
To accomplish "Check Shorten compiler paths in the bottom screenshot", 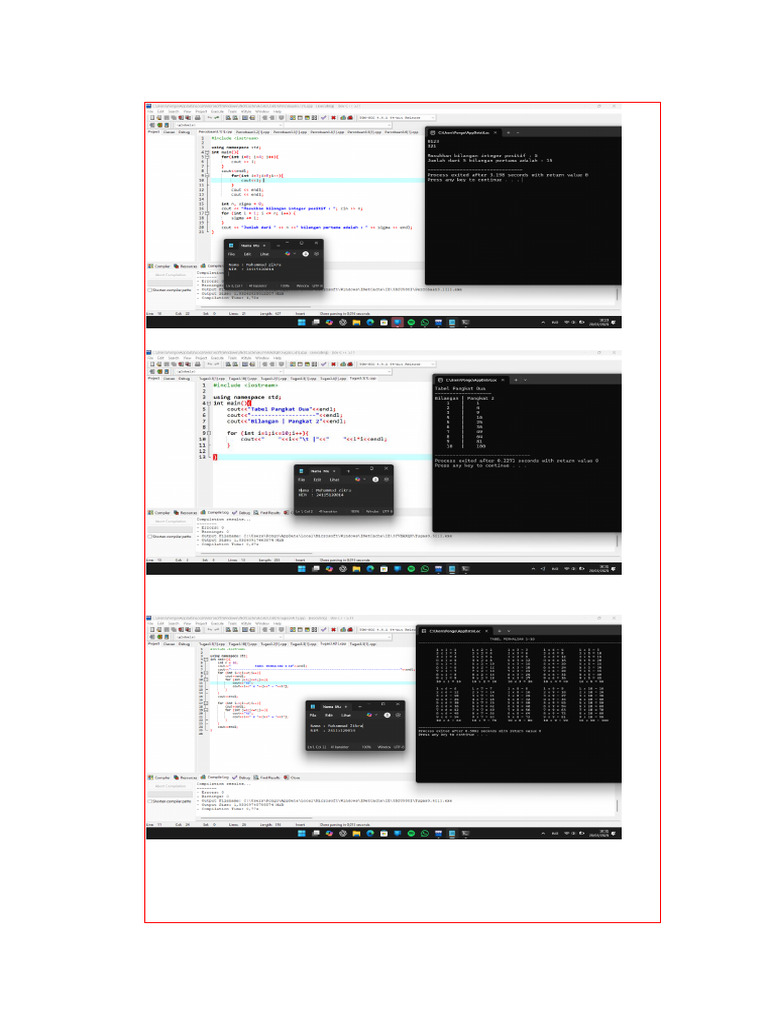I will click(x=150, y=801).
